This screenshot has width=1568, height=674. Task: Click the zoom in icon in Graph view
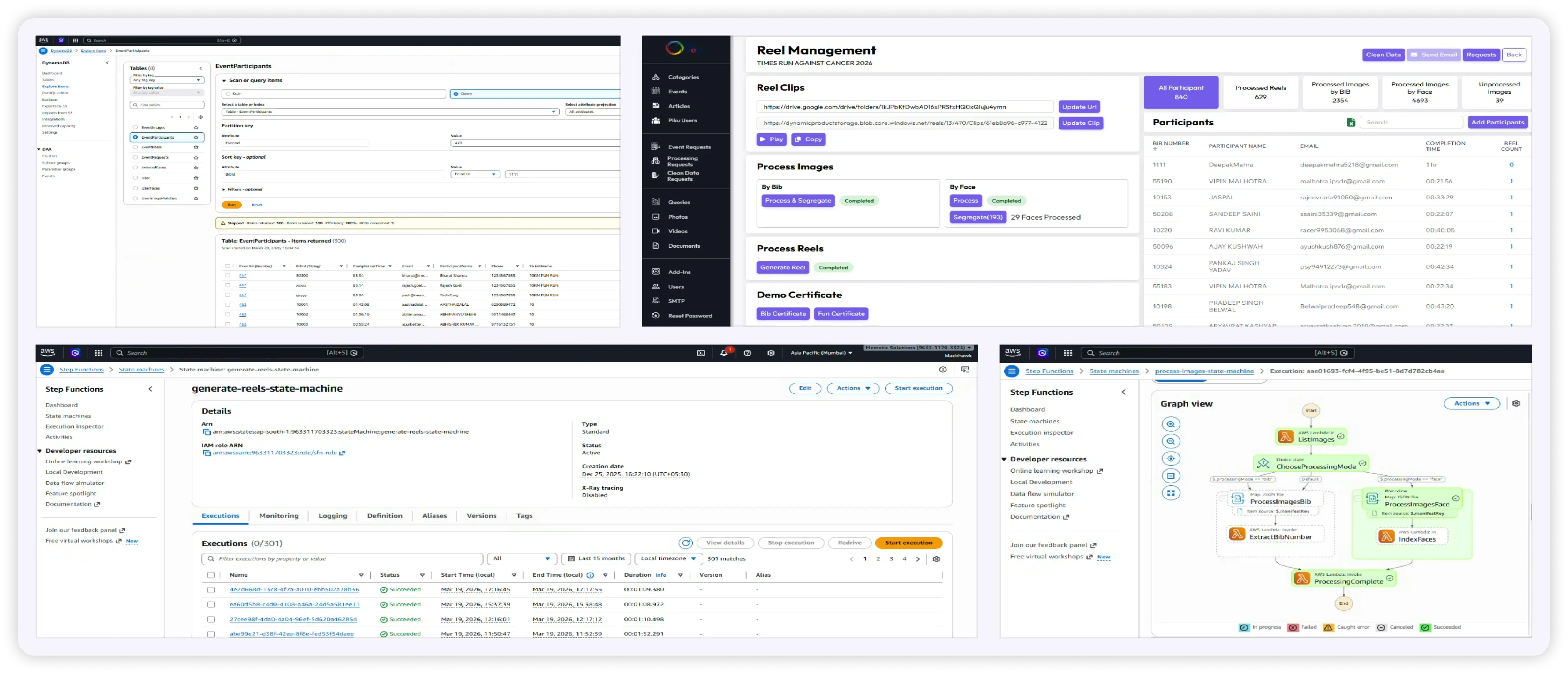tap(1171, 424)
